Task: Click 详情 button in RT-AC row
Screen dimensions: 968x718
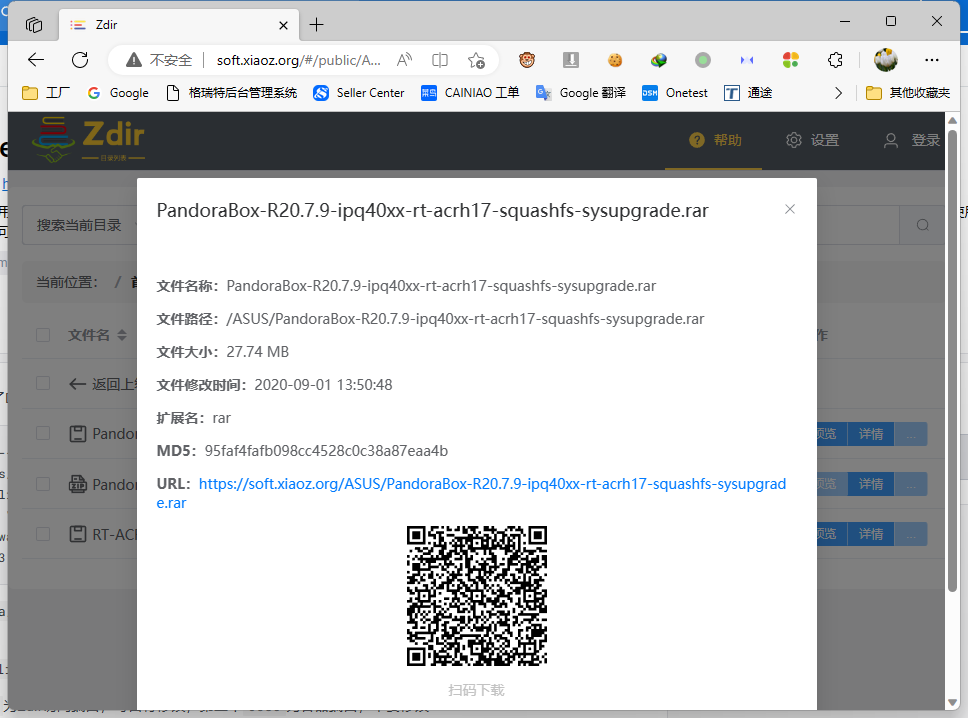Action: point(871,534)
